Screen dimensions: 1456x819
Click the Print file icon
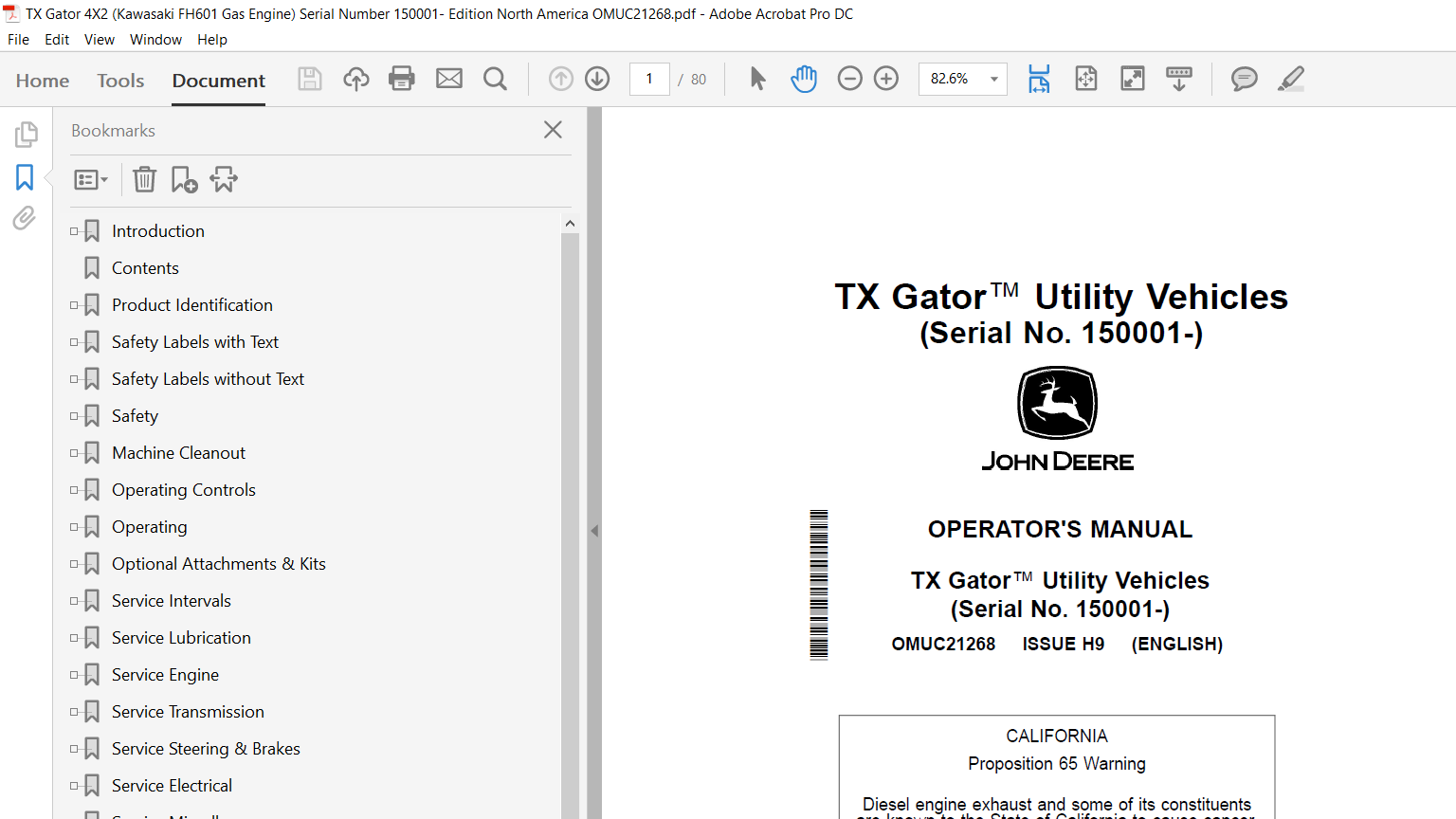pos(402,79)
